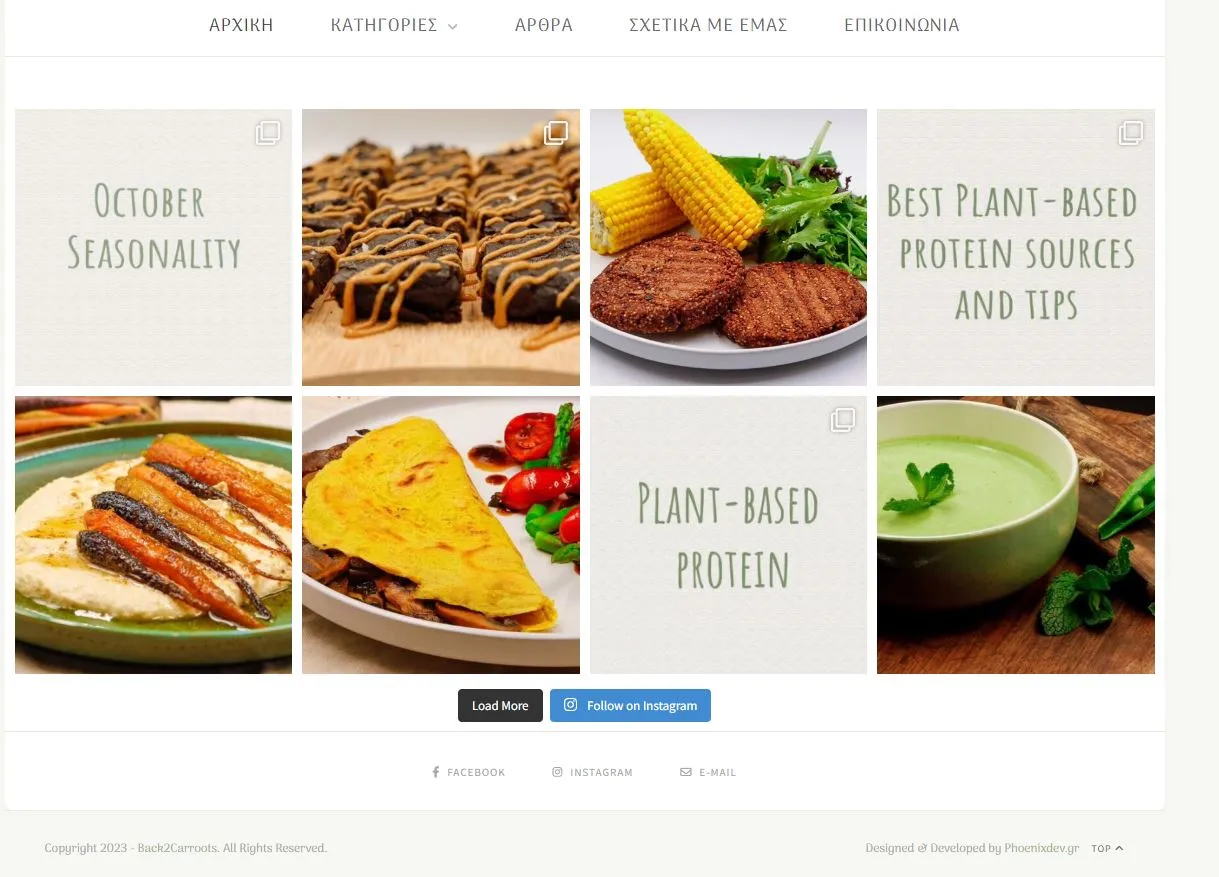The image size is (1219, 877).
Task: Select ΕΠΙΚΟΙΝΩΝΙΑ in navigation
Action: tap(902, 25)
